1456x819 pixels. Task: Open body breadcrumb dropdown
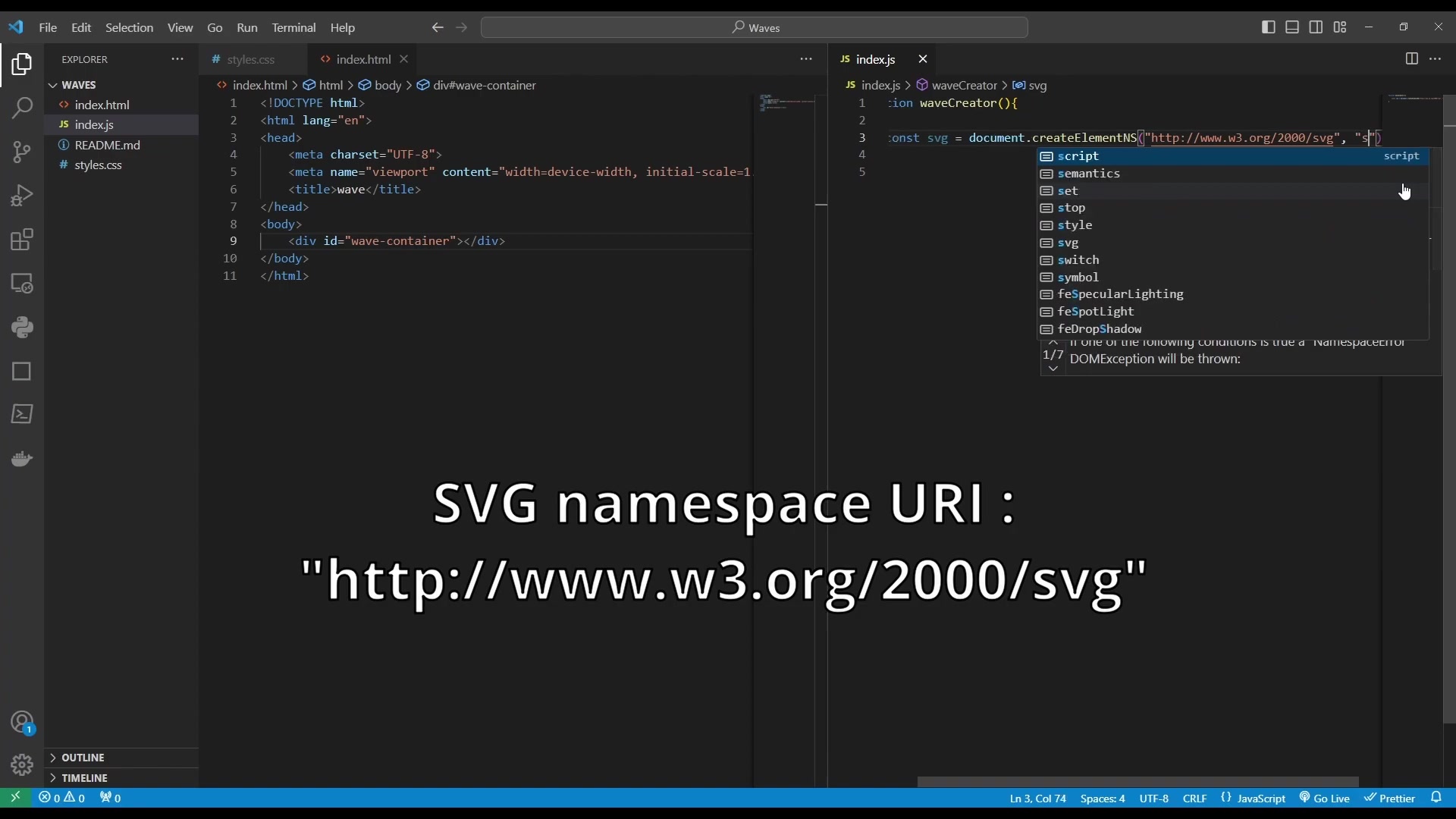coord(380,85)
